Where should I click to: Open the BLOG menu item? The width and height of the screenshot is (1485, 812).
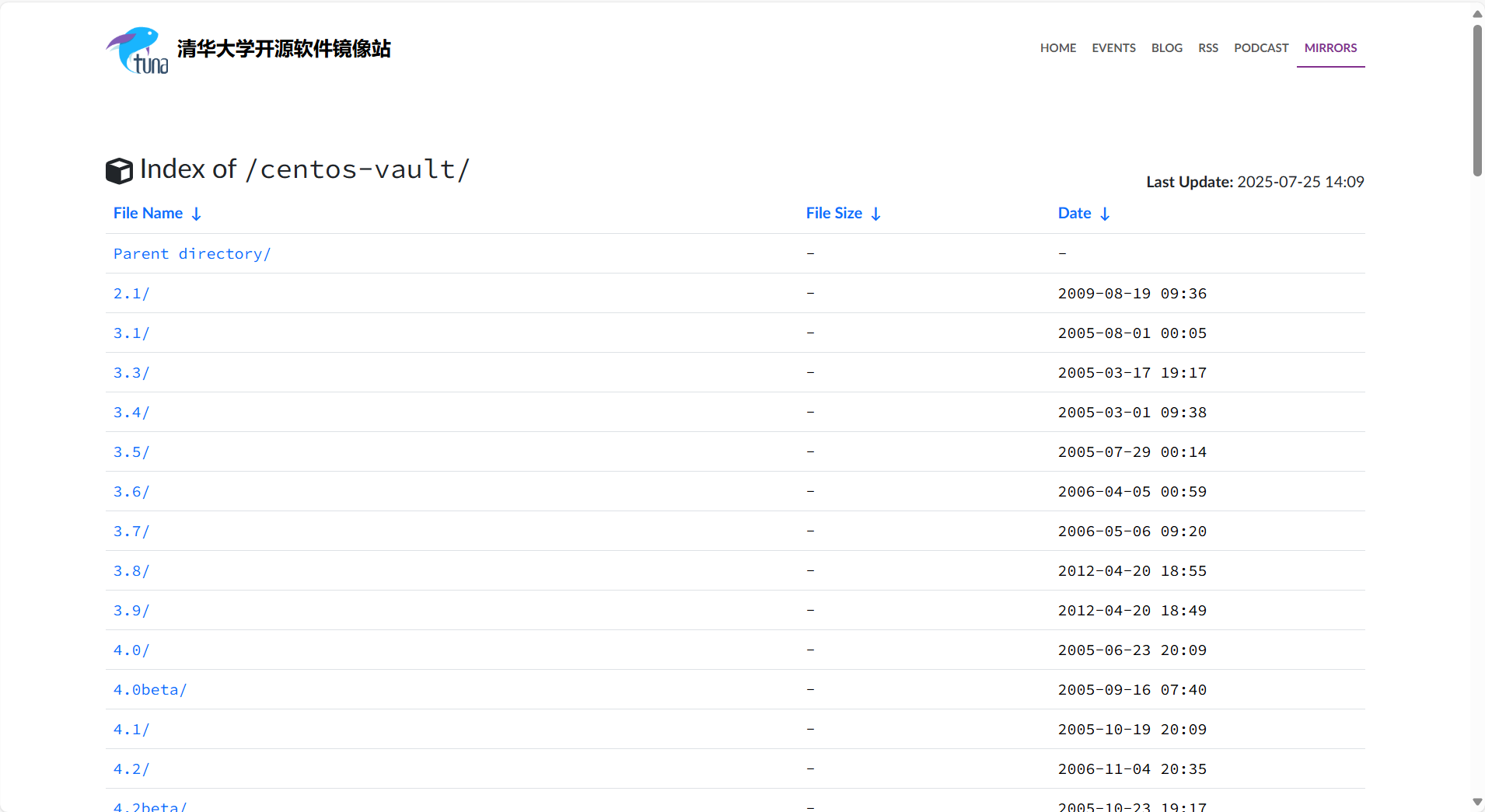coord(1166,48)
